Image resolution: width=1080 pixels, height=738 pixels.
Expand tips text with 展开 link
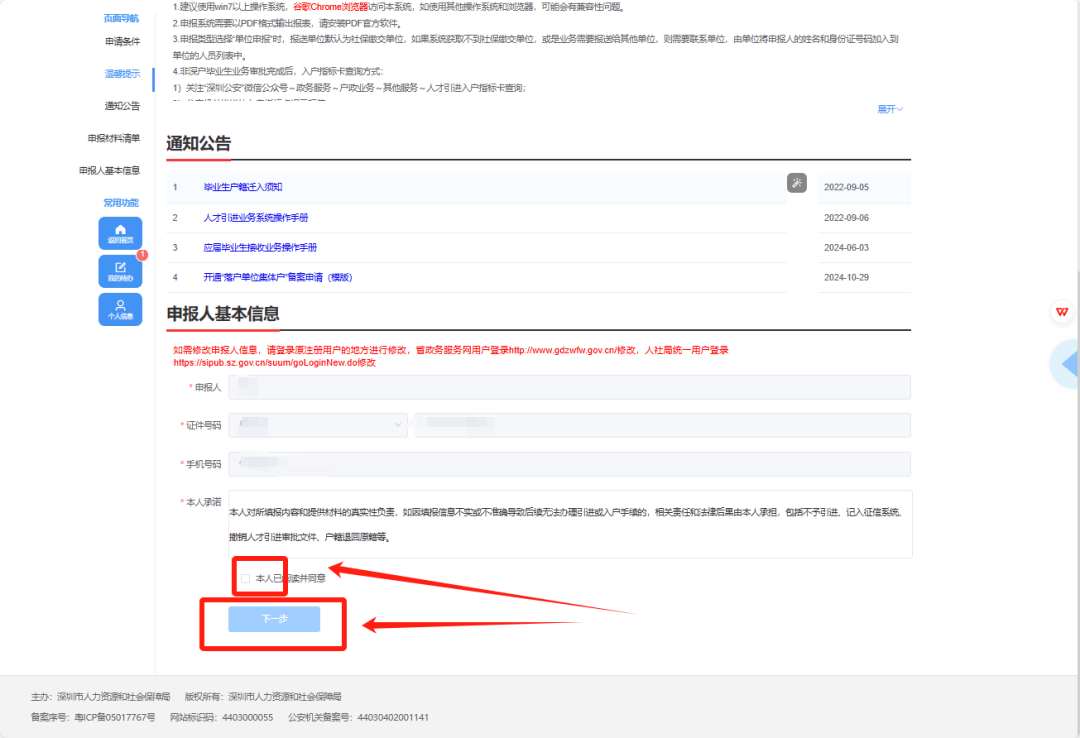[x=890, y=109]
